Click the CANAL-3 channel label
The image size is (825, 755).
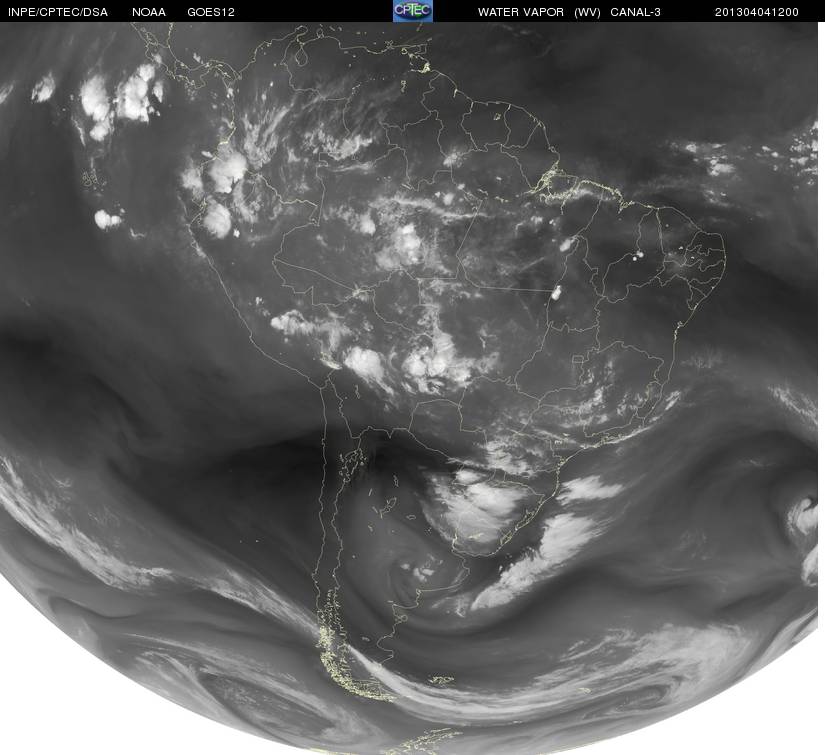click(635, 13)
